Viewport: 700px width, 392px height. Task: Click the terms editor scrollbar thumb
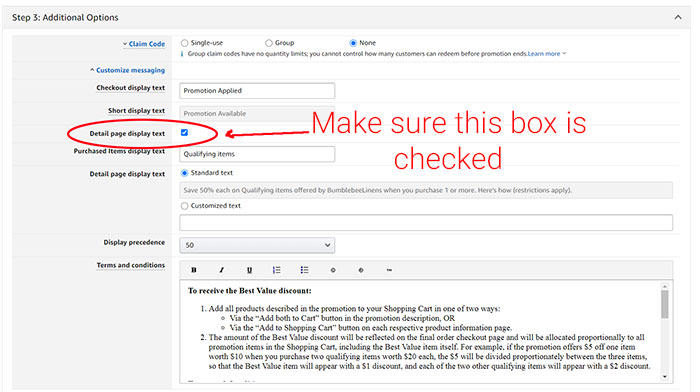(665, 304)
